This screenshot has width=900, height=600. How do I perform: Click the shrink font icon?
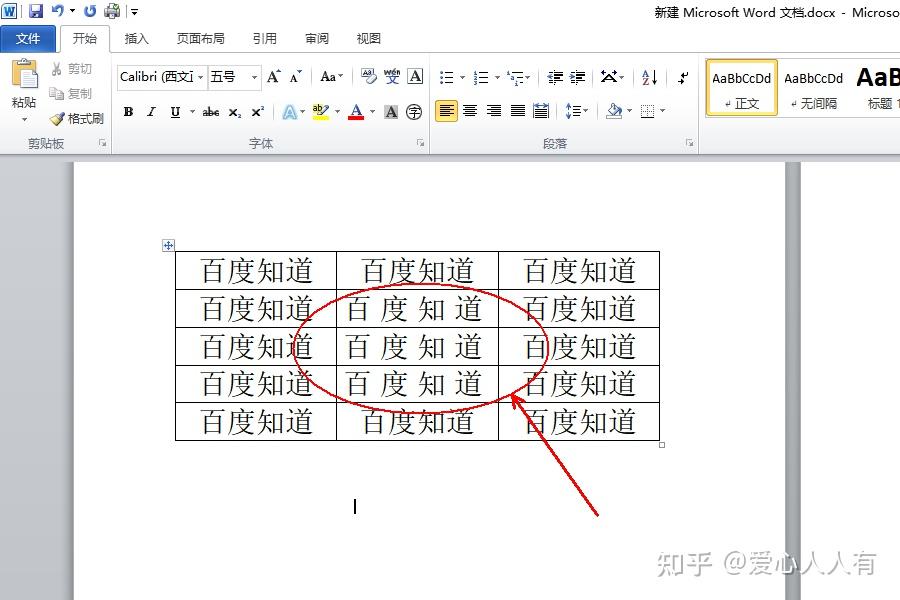[x=296, y=76]
